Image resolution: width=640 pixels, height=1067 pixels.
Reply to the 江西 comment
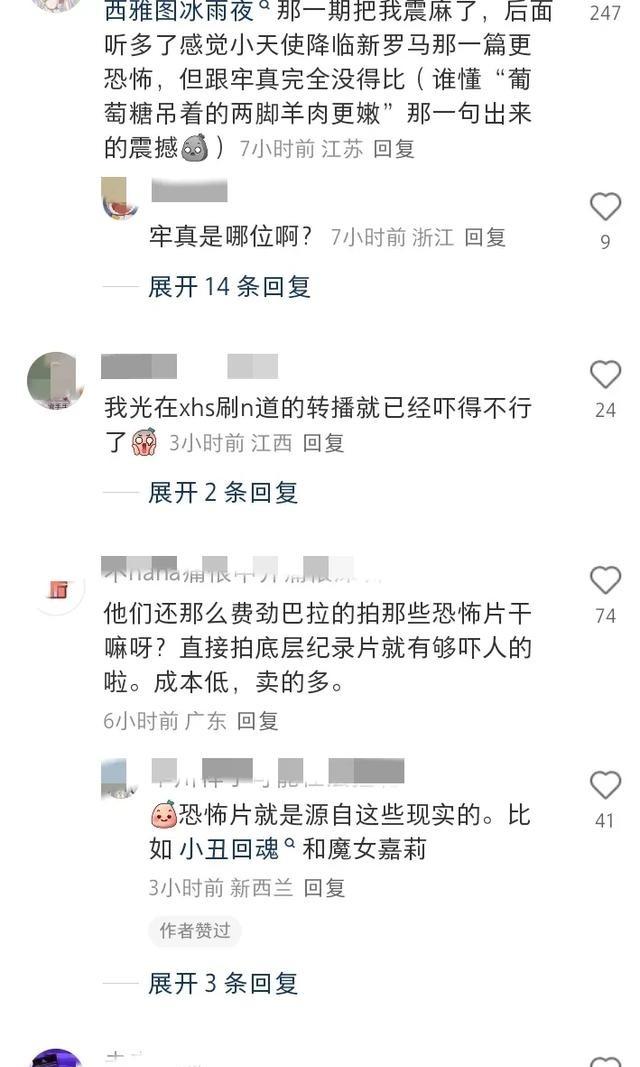pyautogui.click(x=322, y=443)
